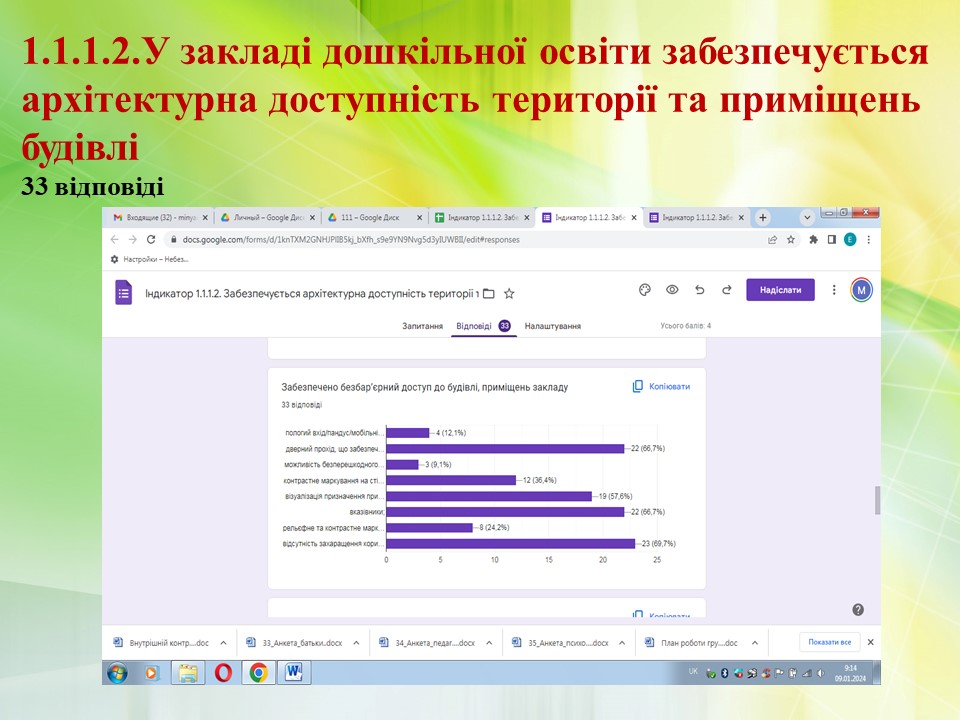
Task: Bookmark this page with the star
Action: point(791,240)
